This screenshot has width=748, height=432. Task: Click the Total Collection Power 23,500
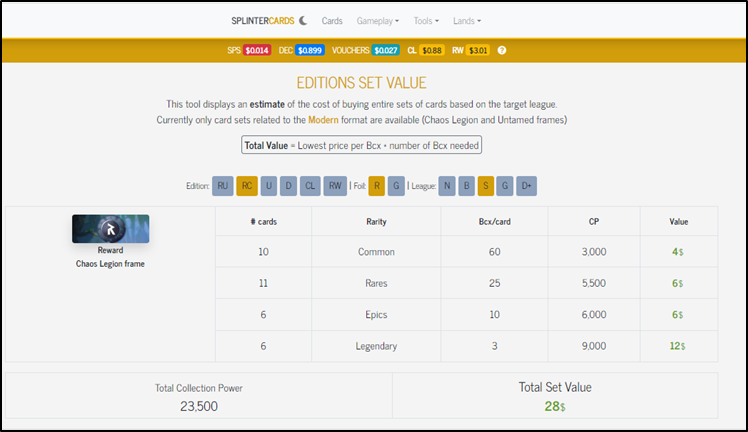coord(199,406)
